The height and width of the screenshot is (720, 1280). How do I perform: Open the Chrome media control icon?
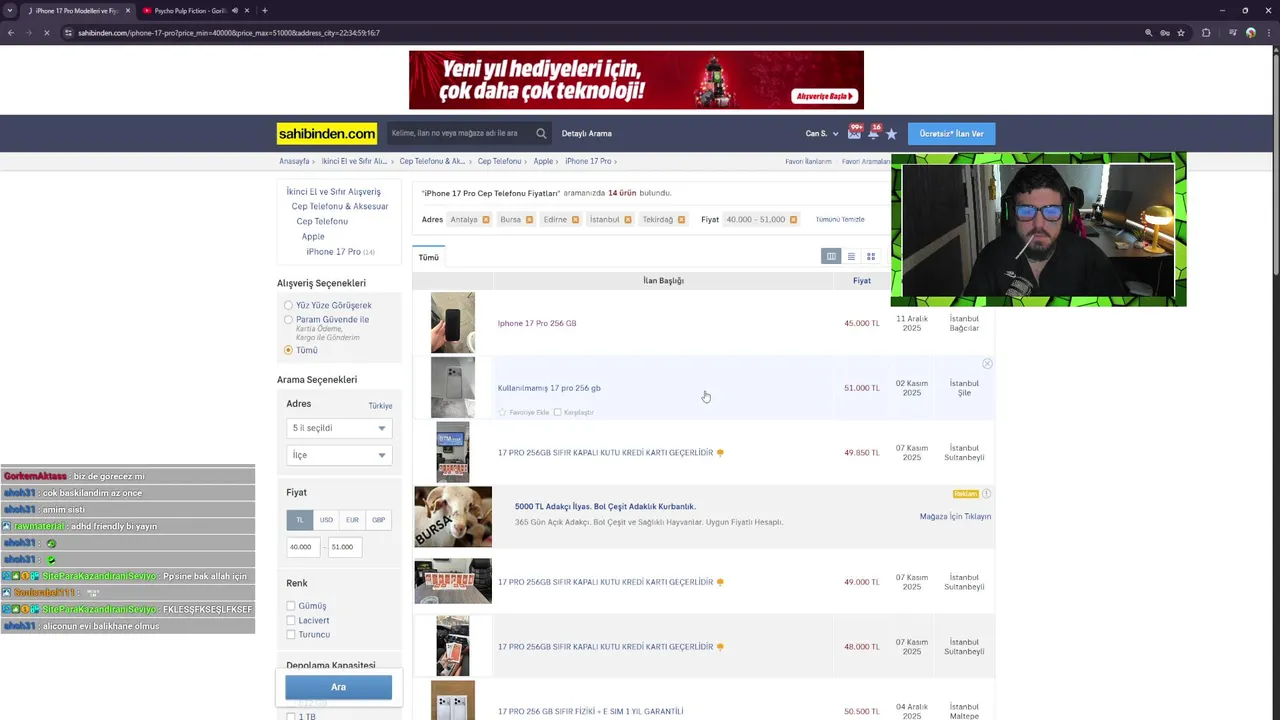(1232, 33)
